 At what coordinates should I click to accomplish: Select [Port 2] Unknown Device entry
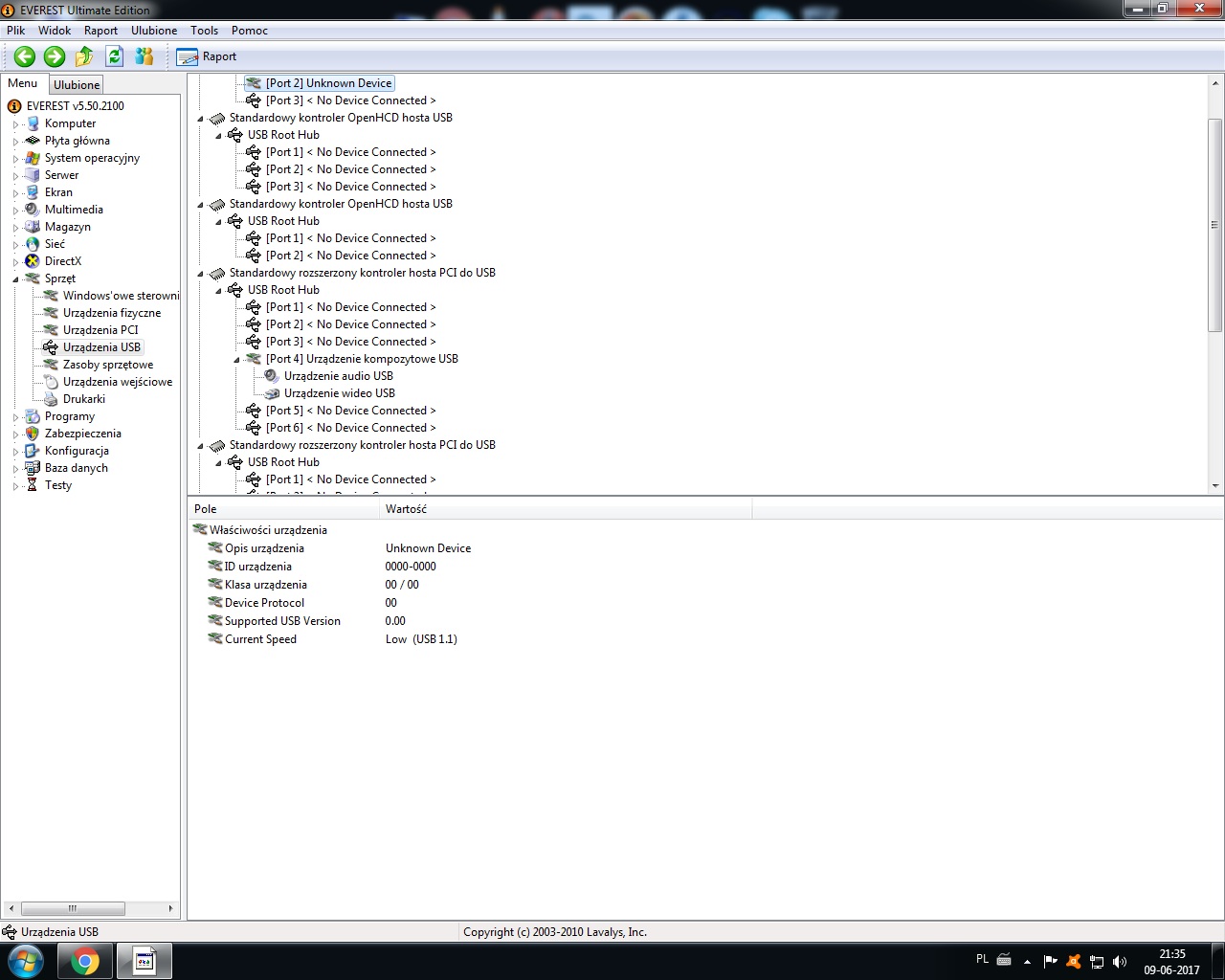coord(328,83)
